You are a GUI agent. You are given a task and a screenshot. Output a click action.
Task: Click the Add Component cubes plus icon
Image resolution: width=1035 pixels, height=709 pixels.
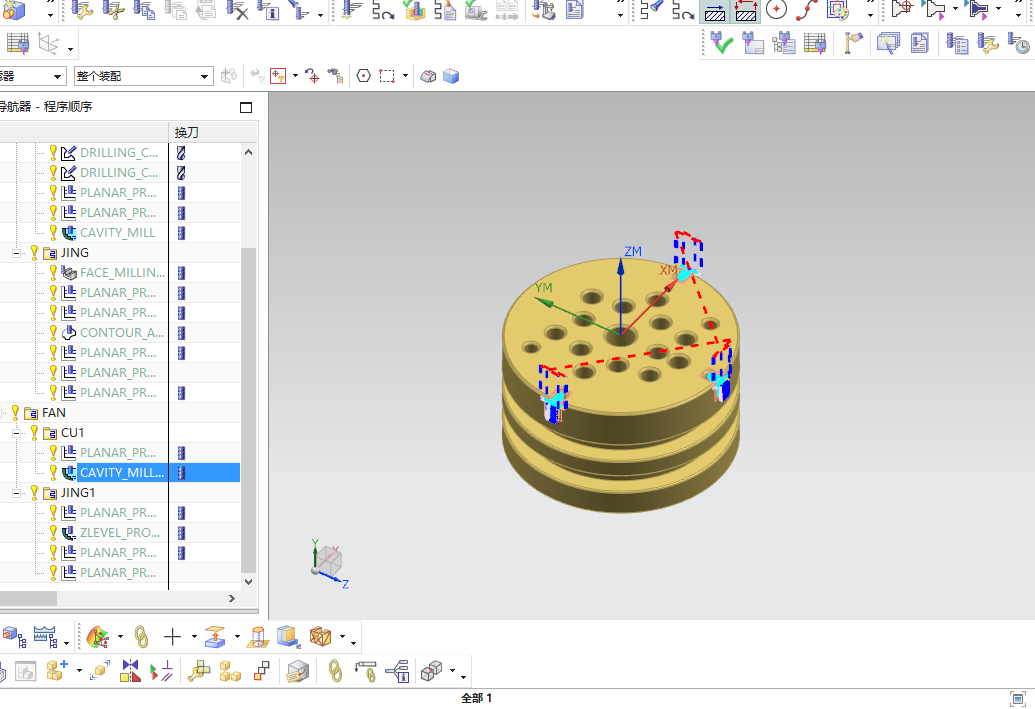57,671
